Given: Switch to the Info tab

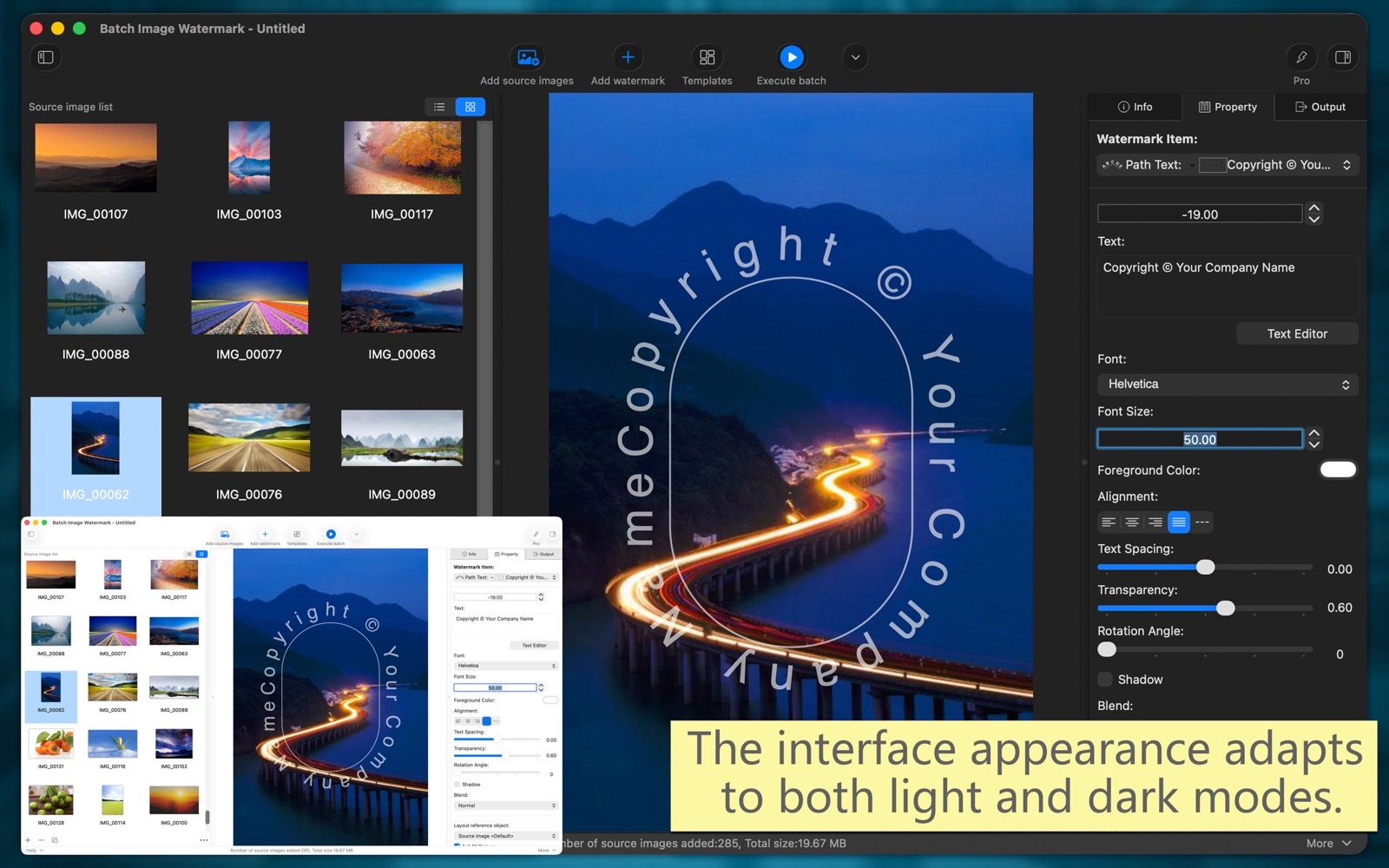Looking at the screenshot, I should pos(1135,107).
